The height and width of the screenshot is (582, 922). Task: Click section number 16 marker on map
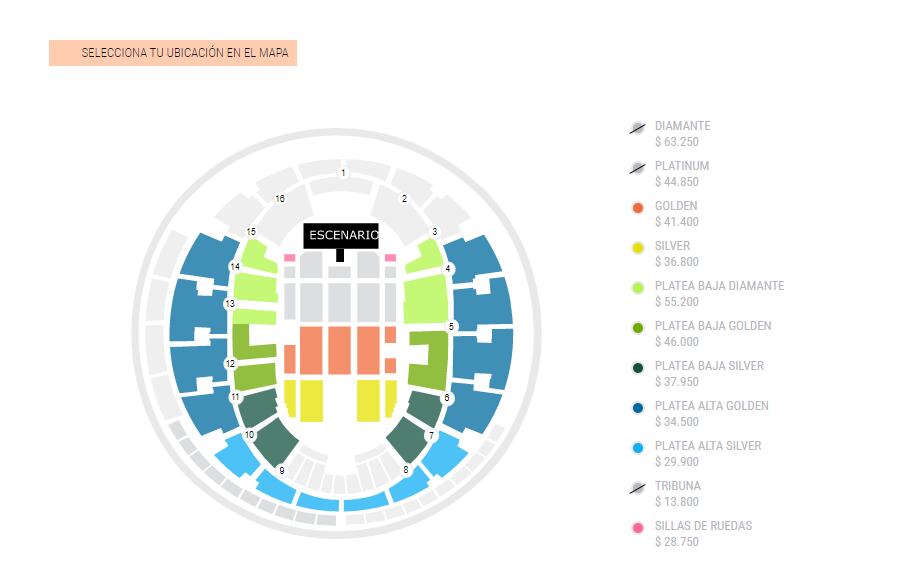(x=280, y=199)
